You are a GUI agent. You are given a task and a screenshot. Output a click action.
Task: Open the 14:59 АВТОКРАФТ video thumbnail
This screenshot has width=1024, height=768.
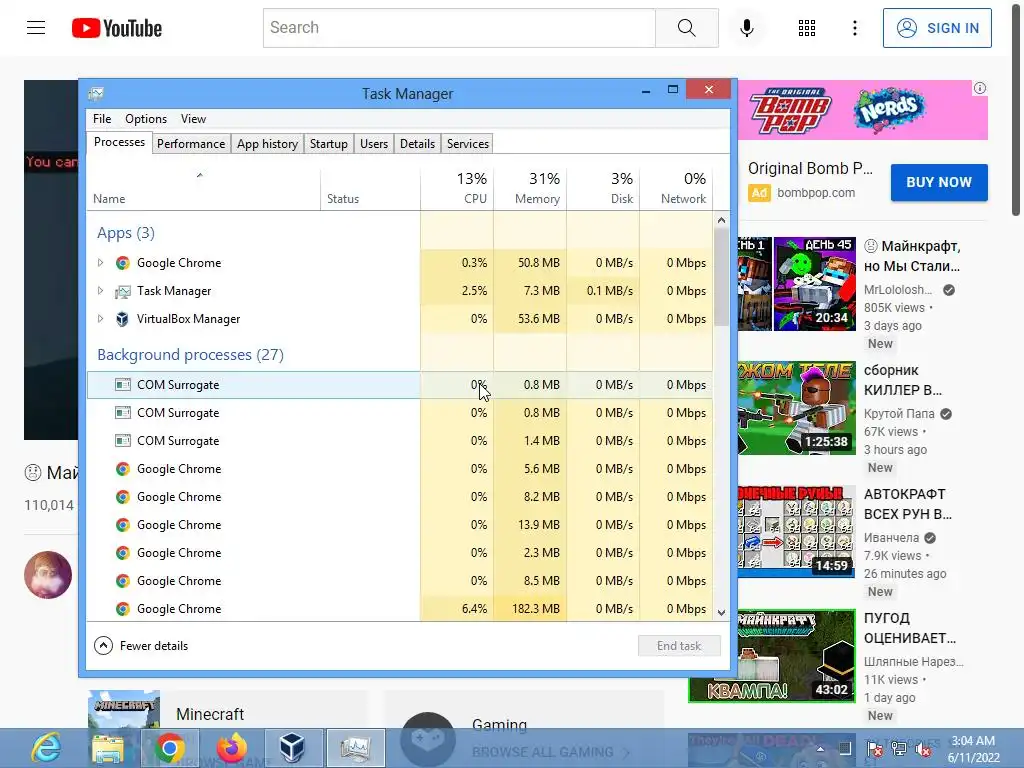pyautogui.click(x=797, y=532)
